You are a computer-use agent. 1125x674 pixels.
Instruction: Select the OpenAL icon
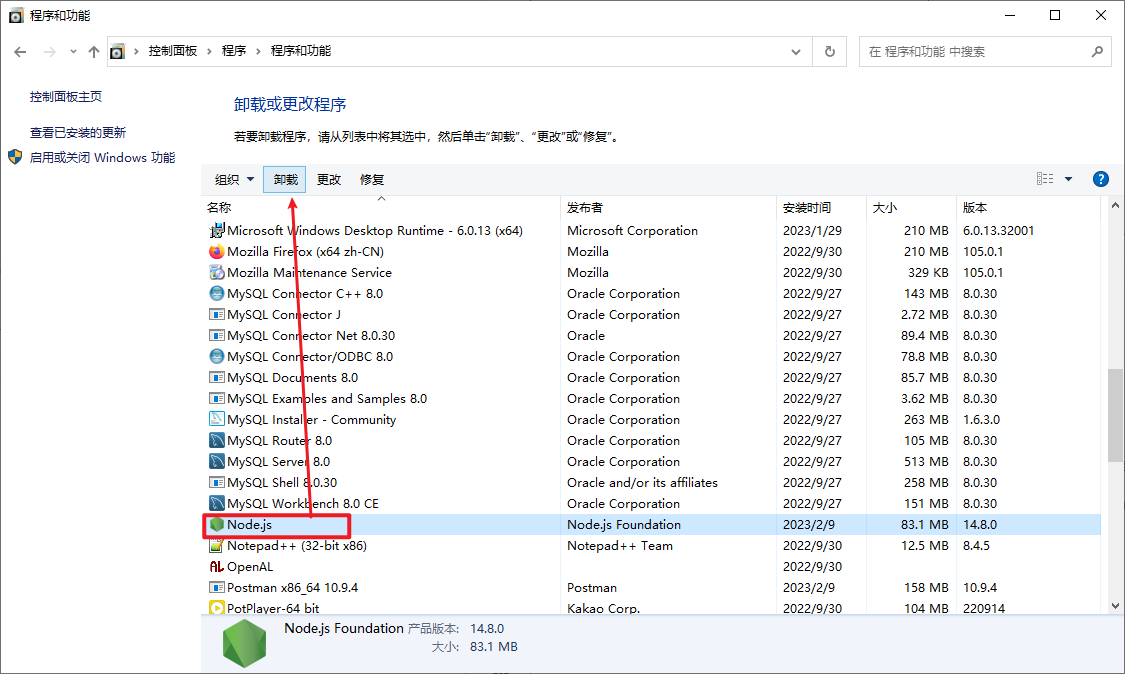pyautogui.click(x=217, y=566)
